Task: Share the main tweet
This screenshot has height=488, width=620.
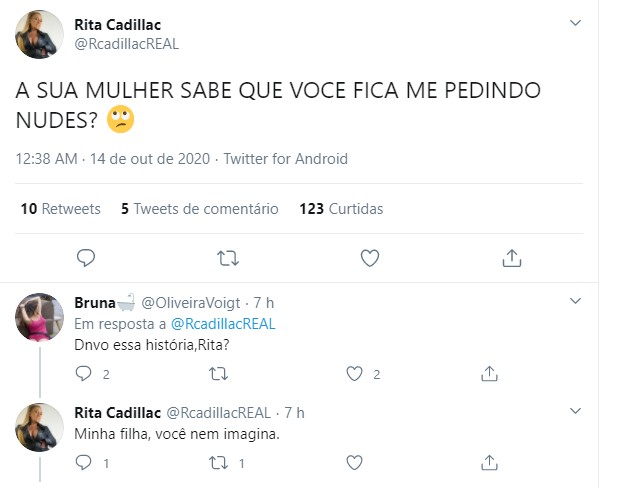Action: point(511,258)
